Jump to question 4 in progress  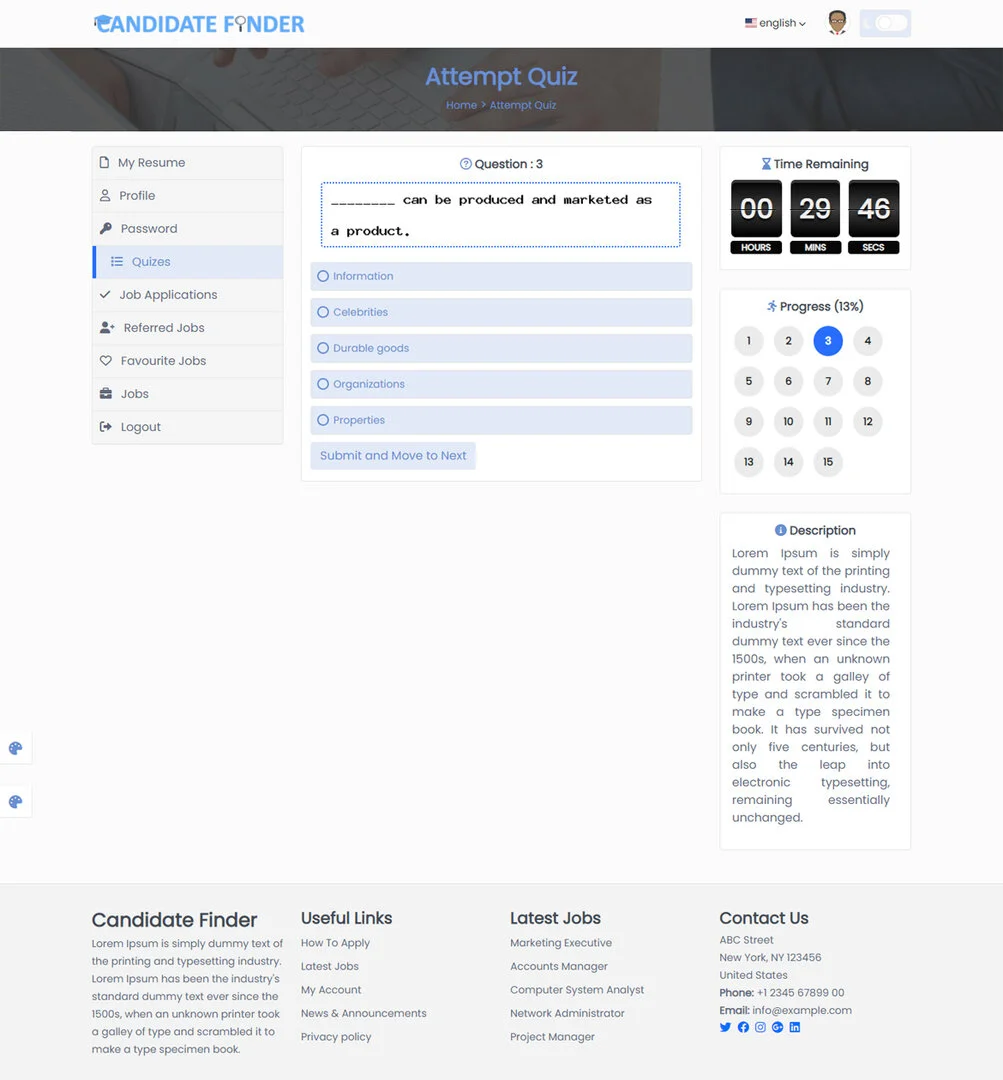click(868, 341)
